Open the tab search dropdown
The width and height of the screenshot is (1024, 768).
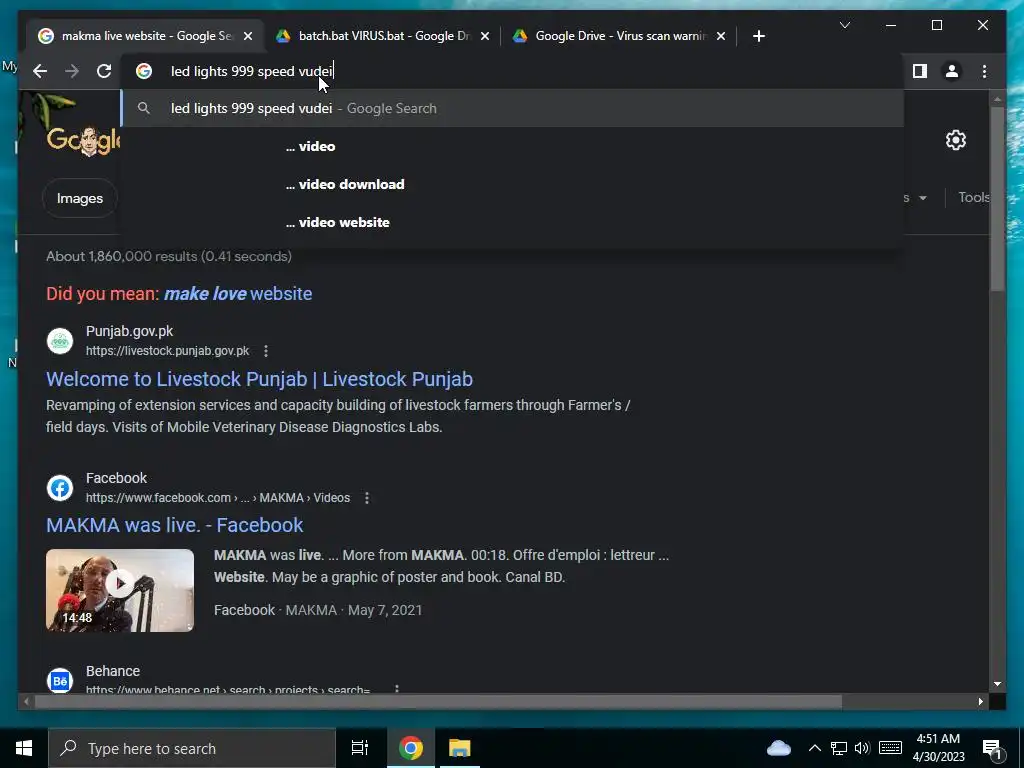844,25
